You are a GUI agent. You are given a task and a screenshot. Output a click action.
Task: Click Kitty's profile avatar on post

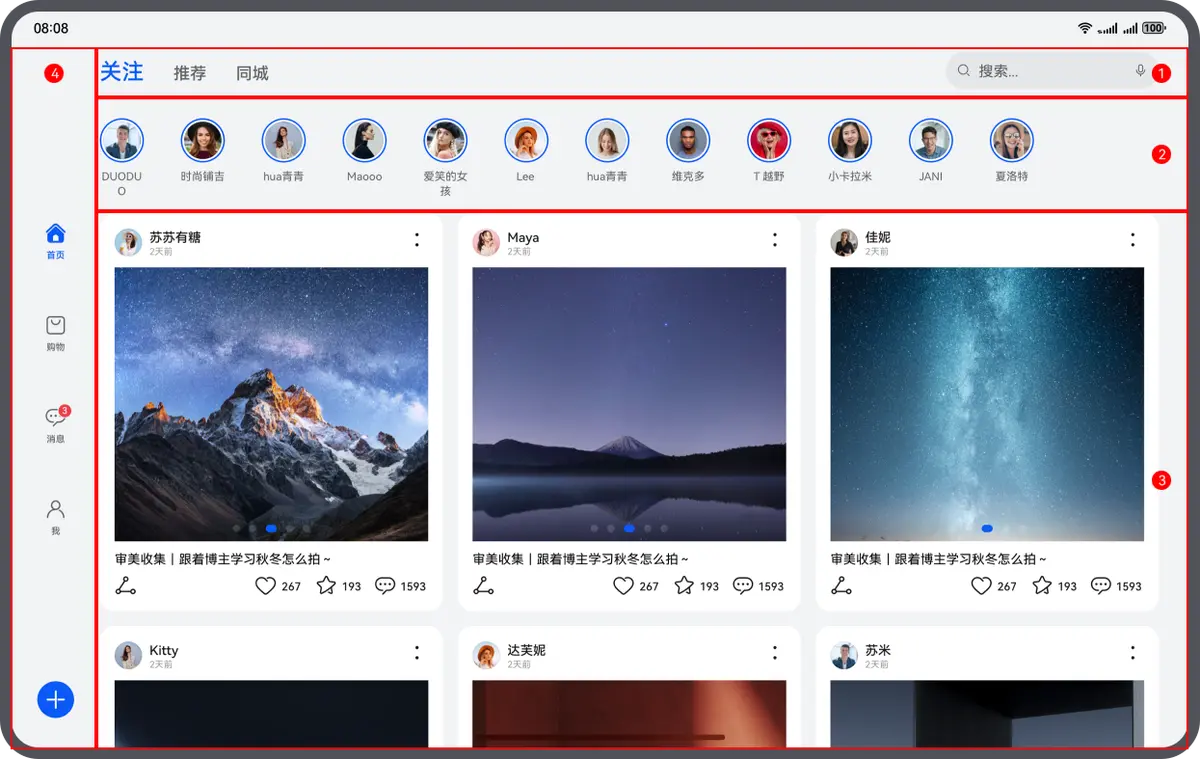coord(128,655)
